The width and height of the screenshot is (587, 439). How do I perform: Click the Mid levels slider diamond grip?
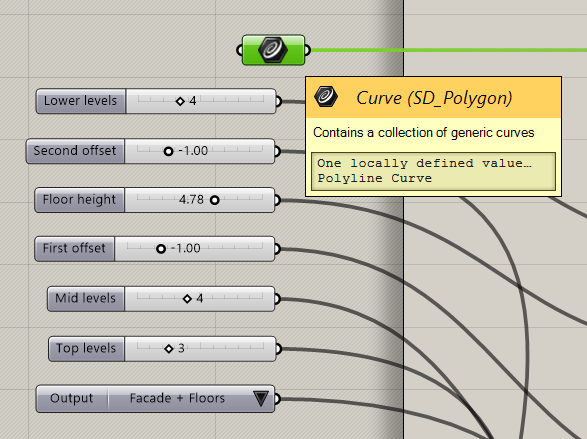(x=188, y=299)
